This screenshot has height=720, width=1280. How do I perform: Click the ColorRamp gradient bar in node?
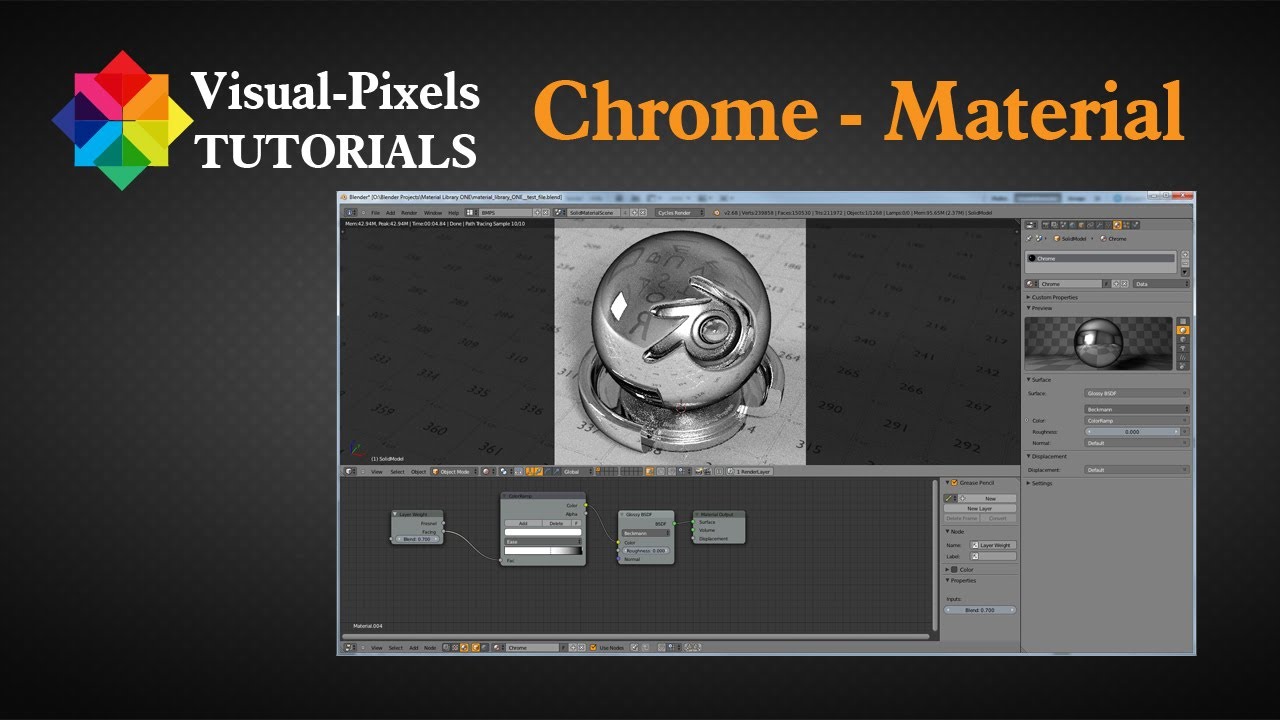(x=542, y=551)
